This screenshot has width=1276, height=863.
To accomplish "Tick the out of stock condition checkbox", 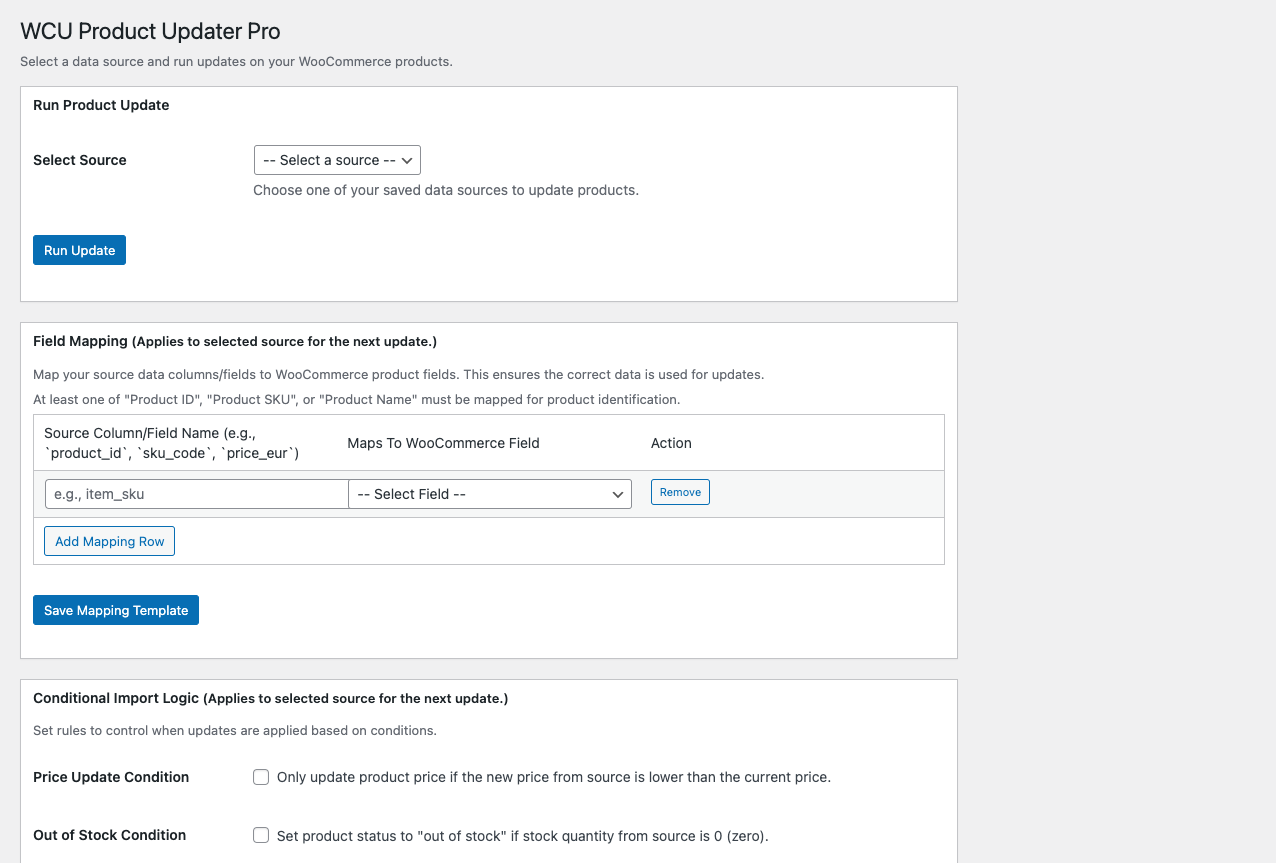I will (x=261, y=835).
